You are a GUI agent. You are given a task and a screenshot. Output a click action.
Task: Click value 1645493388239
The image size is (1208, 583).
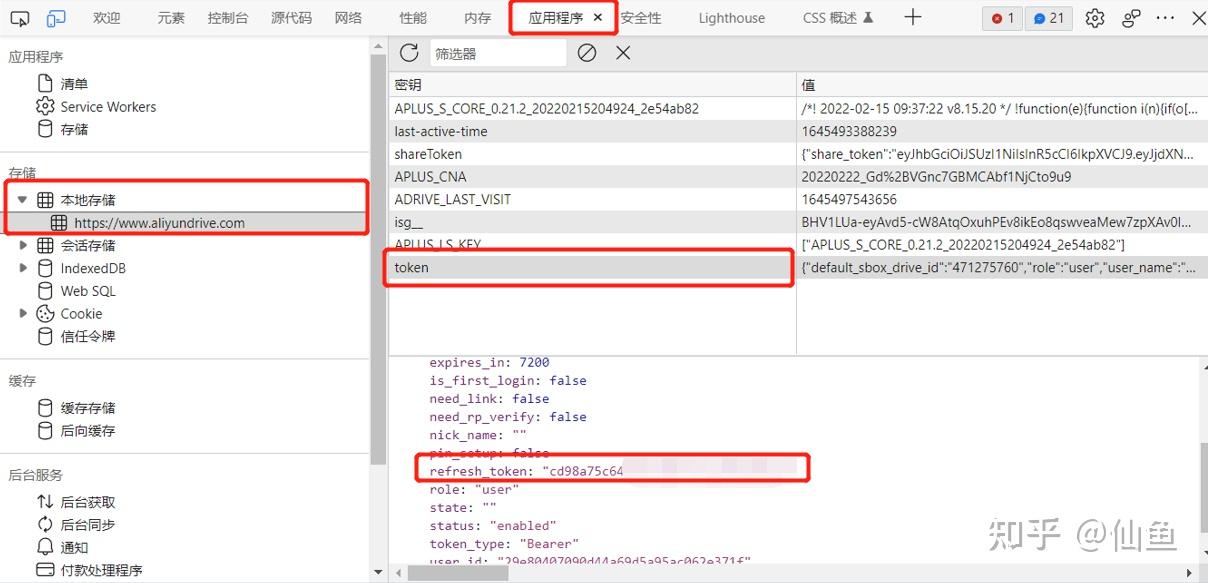point(849,131)
